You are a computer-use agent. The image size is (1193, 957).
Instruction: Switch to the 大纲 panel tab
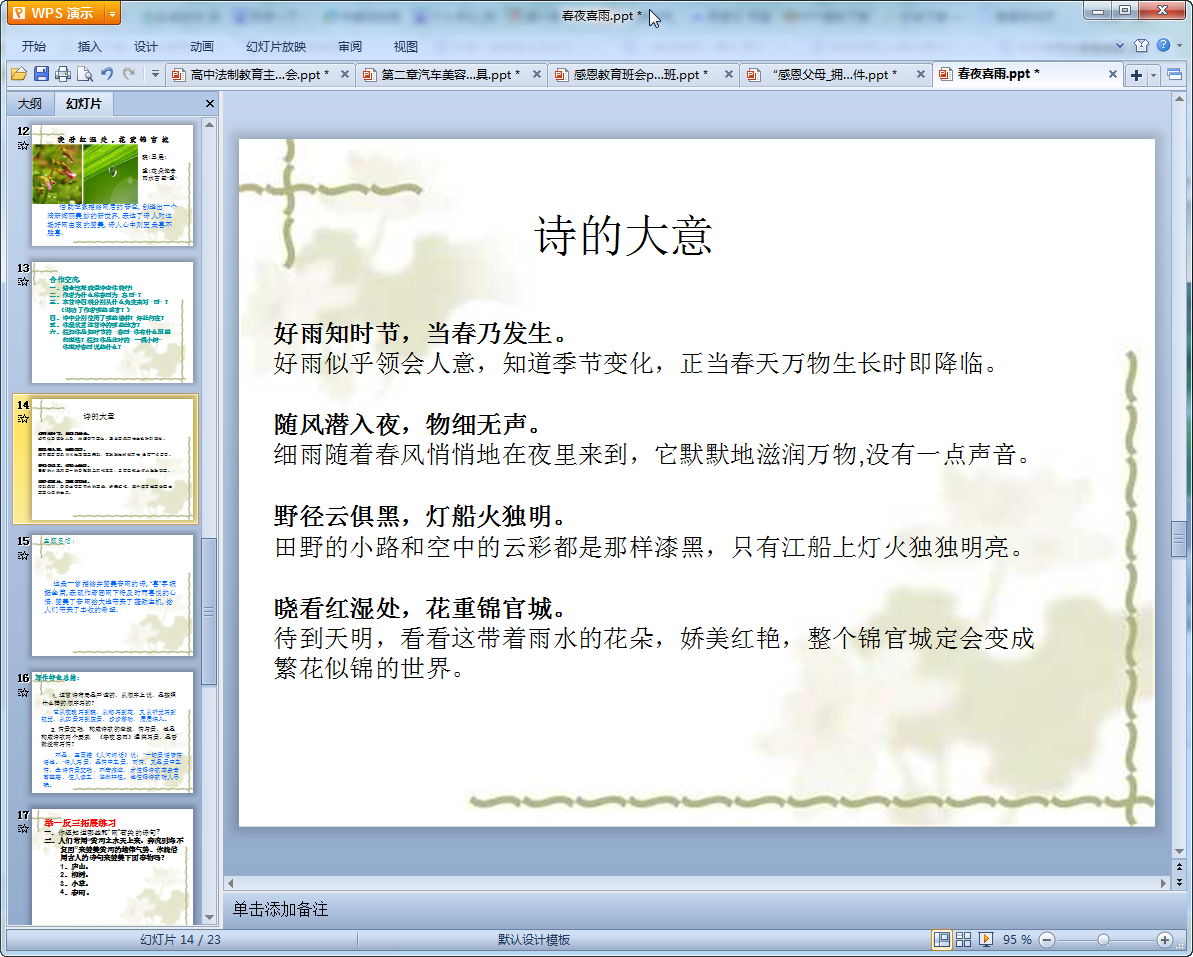point(30,103)
